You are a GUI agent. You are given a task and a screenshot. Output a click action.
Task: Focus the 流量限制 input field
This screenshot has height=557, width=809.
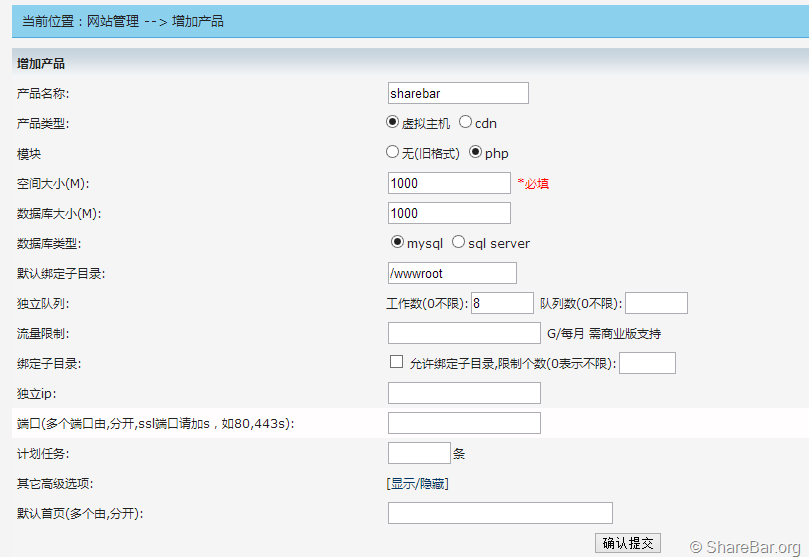(463, 333)
